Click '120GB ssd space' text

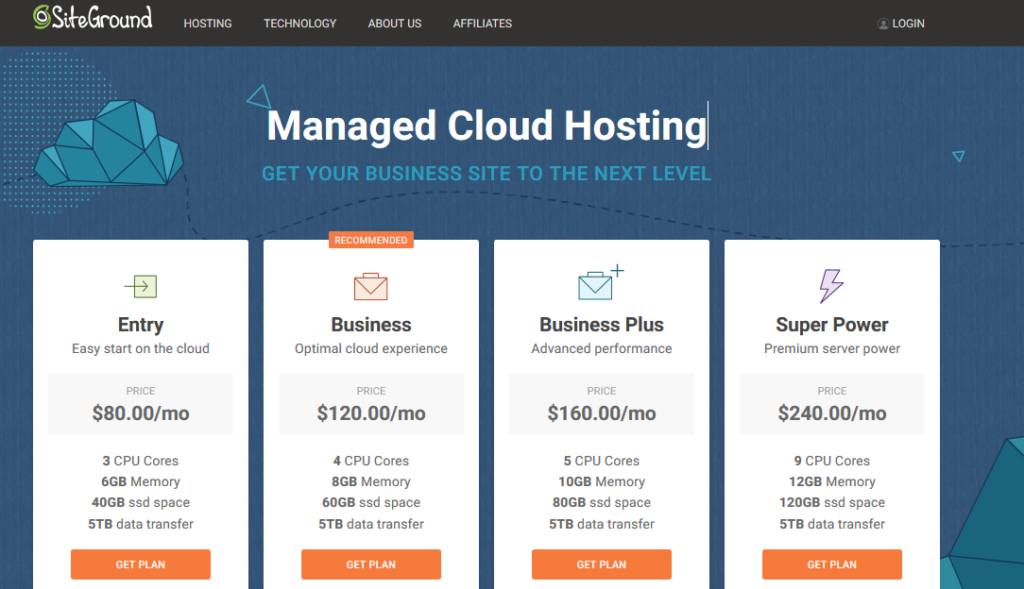(x=832, y=503)
